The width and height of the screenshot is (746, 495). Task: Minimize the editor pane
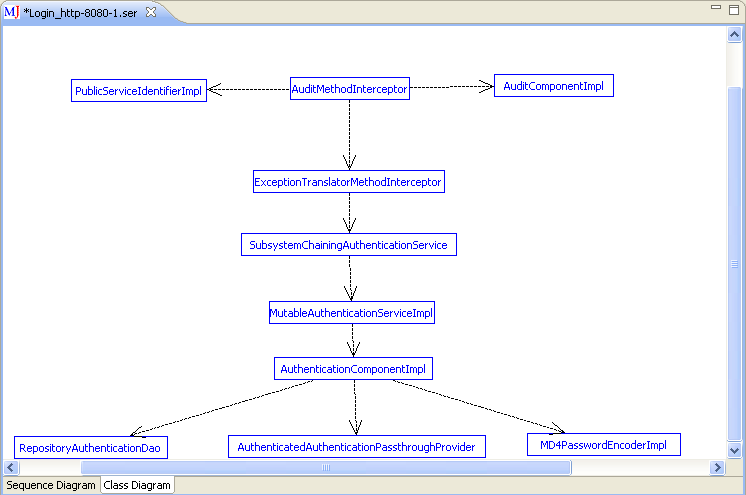pyautogui.click(x=716, y=8)
